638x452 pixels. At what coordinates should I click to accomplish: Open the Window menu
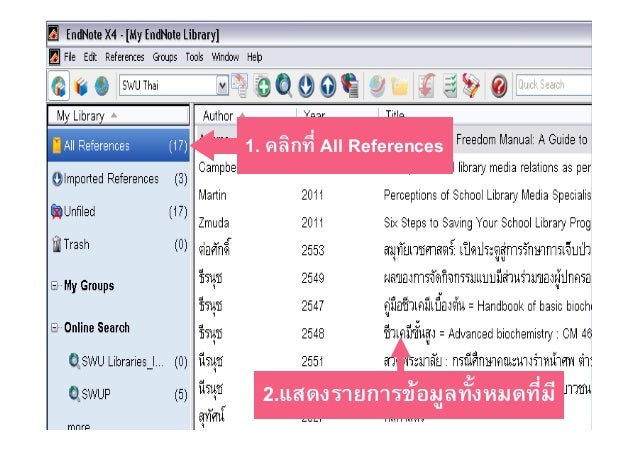tap(225, 57)
